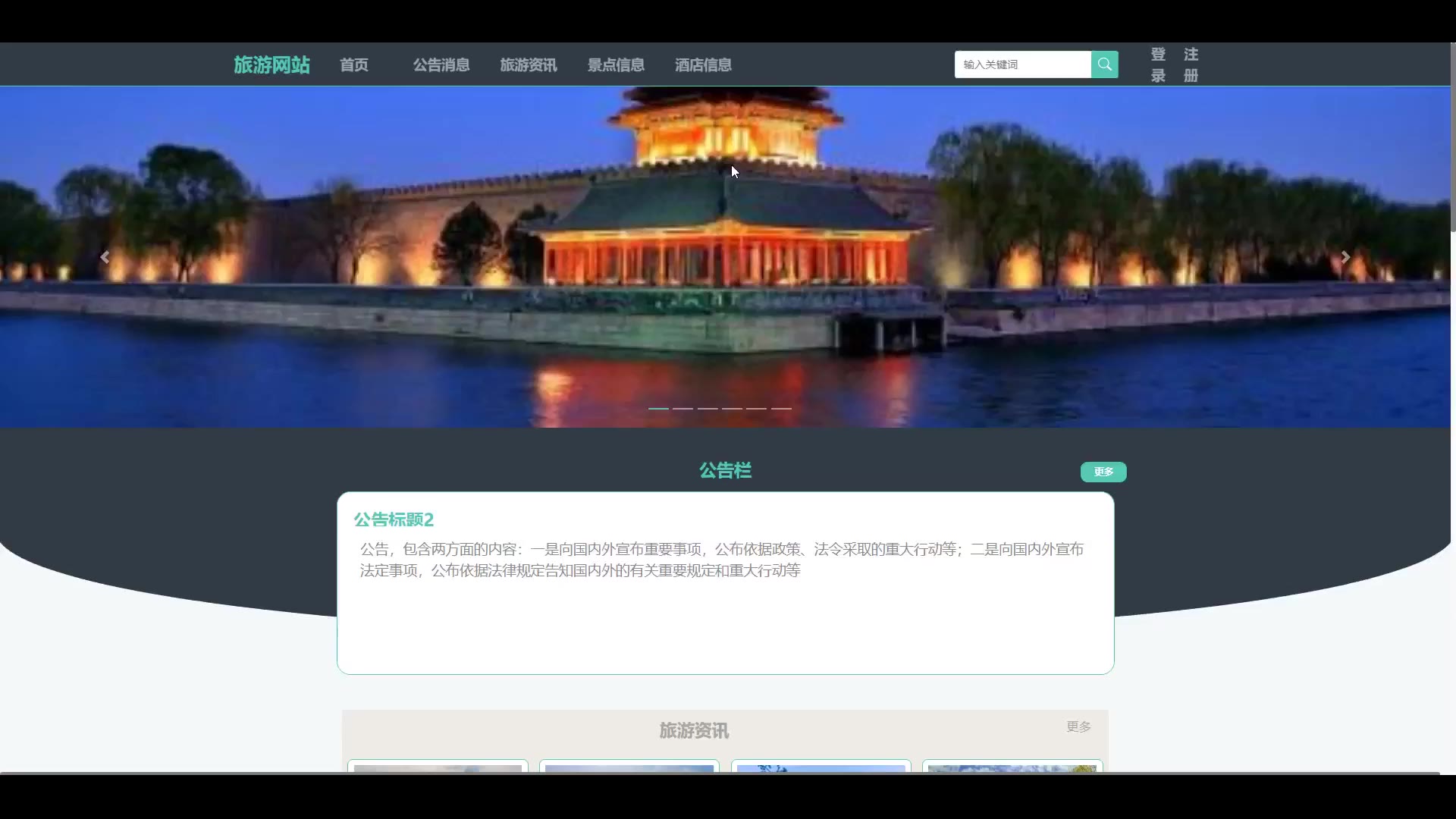Click the page vertical scrollbar thumb
The image size is (1456, 819).
[1453, 136]
